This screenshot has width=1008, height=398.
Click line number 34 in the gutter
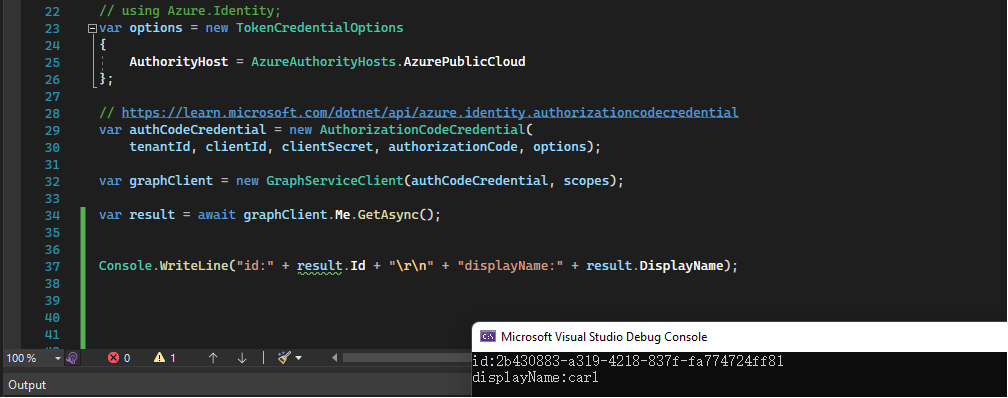[x=52, y=215]
